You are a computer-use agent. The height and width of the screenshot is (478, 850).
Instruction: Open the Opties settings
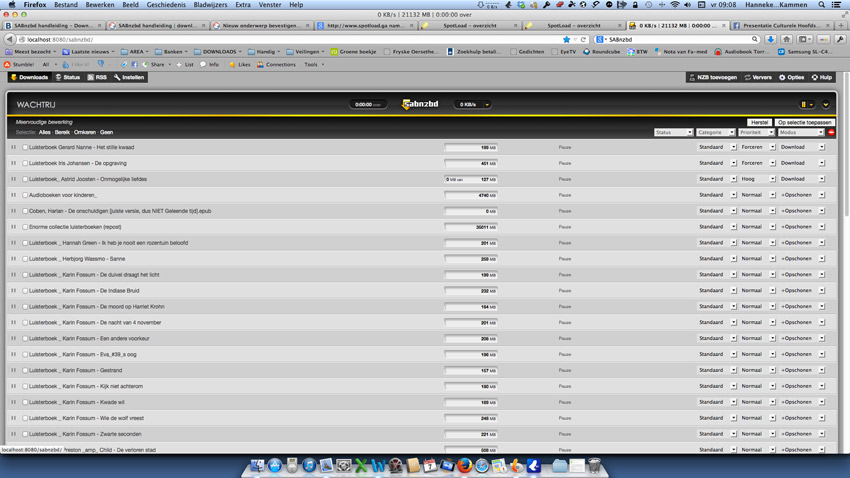[791, 77]
